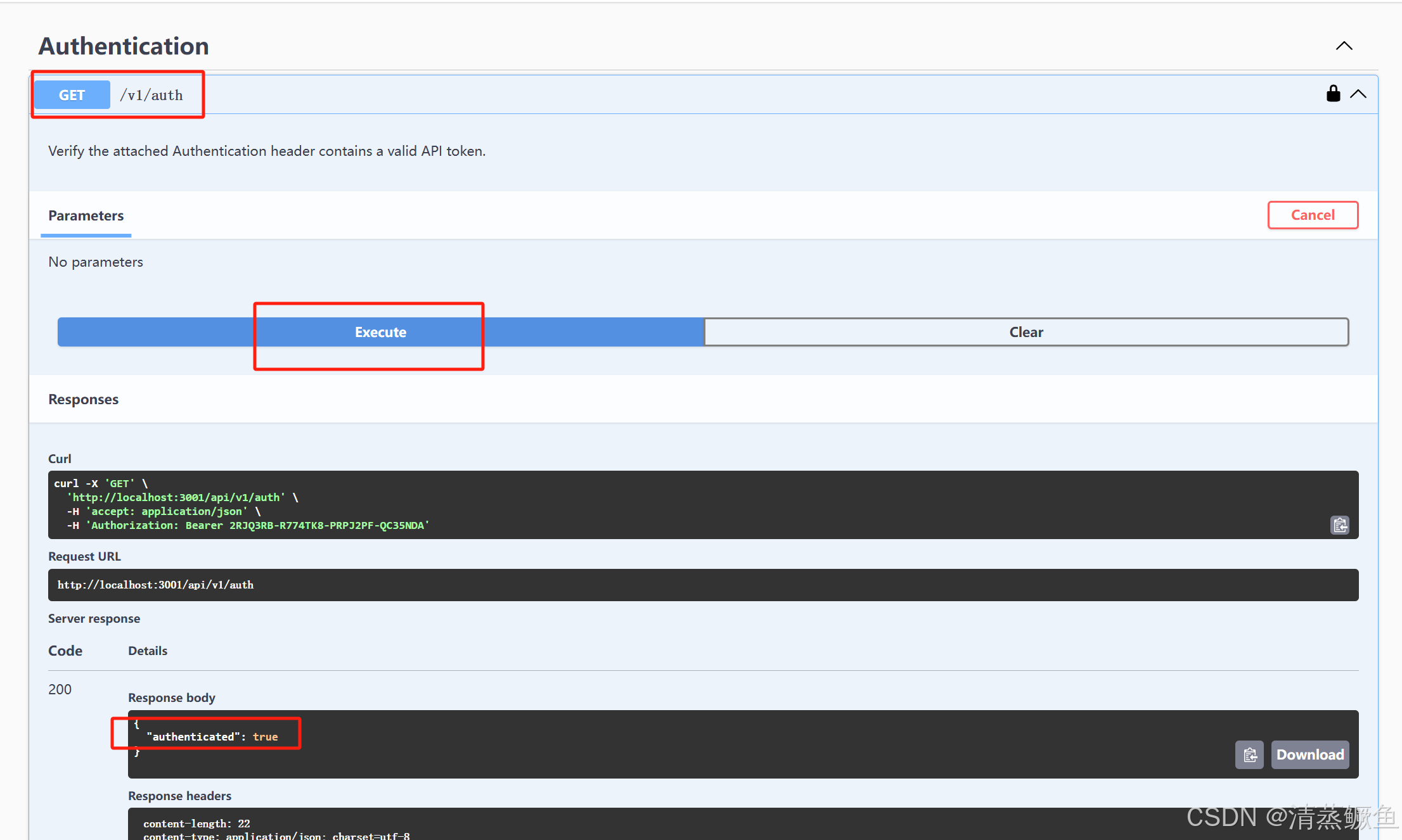Click the endpoint description text

click(267, 151)
